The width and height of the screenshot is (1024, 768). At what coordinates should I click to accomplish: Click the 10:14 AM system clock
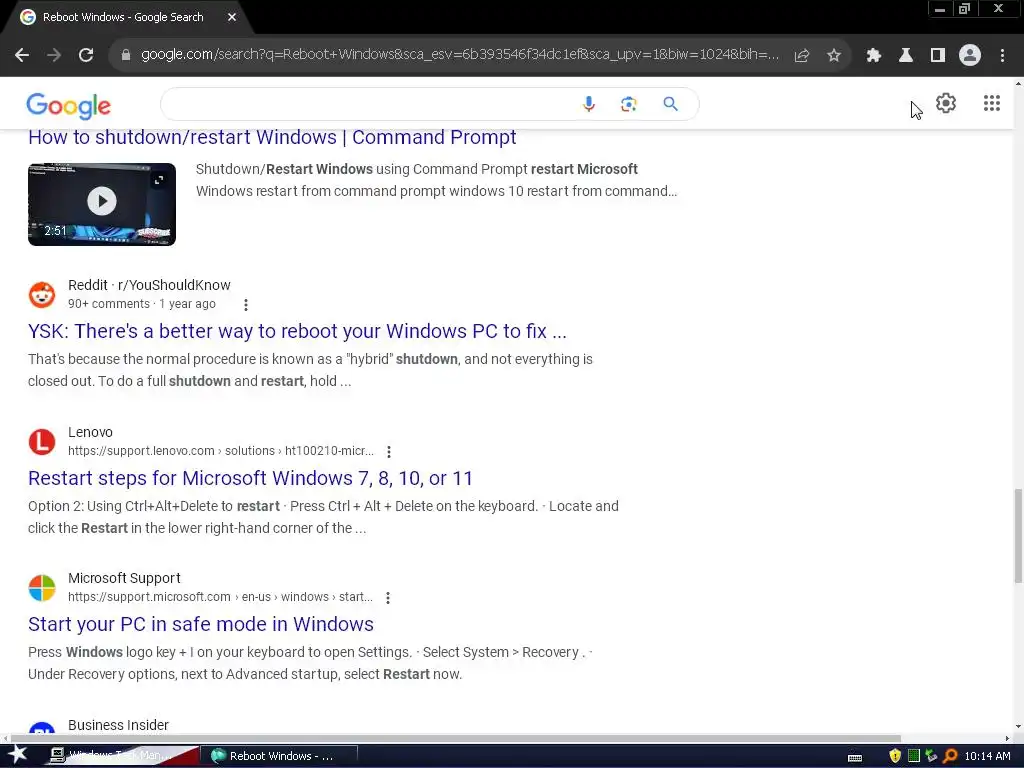(987, 756)
